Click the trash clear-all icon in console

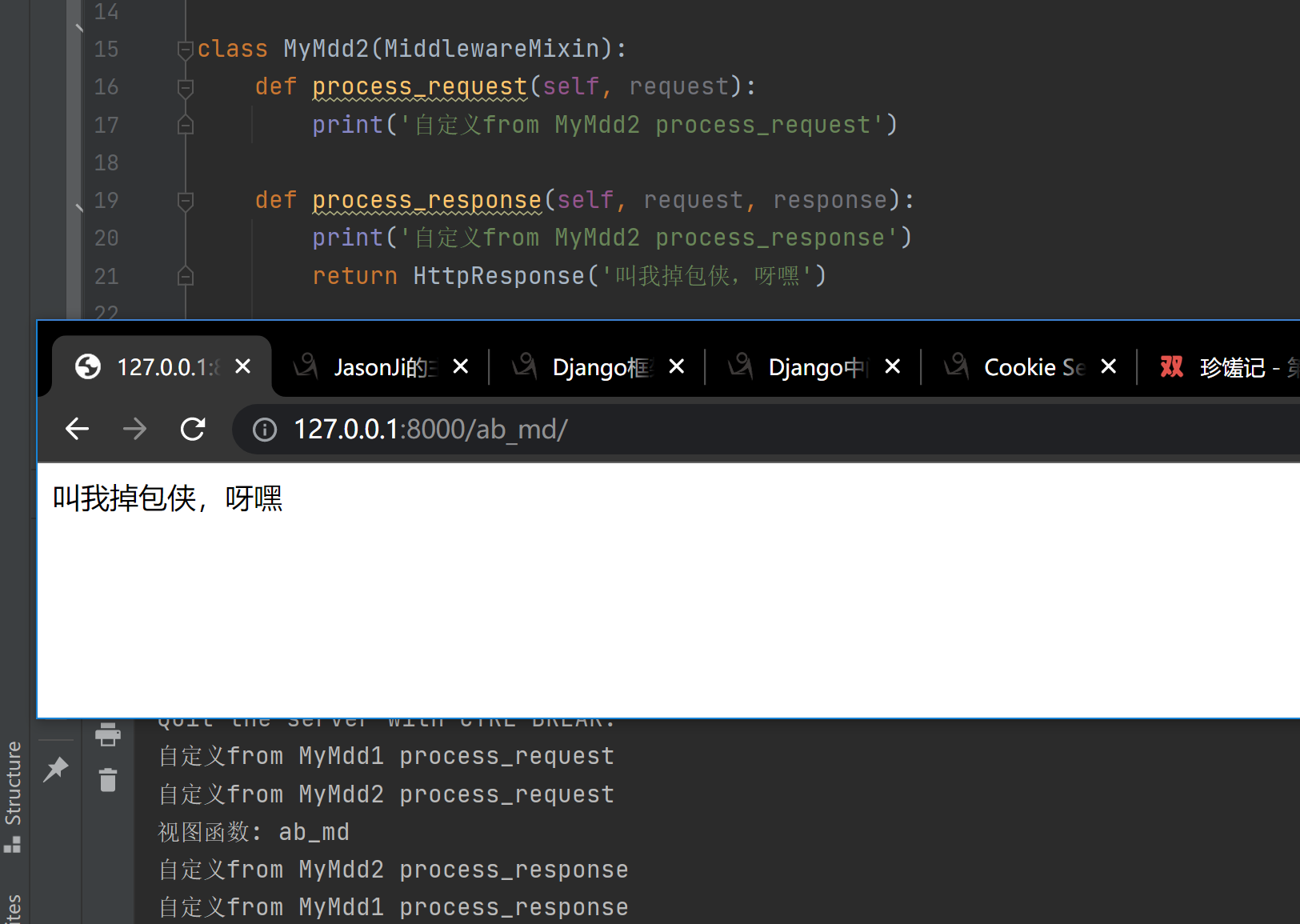(x=108, y=779)
